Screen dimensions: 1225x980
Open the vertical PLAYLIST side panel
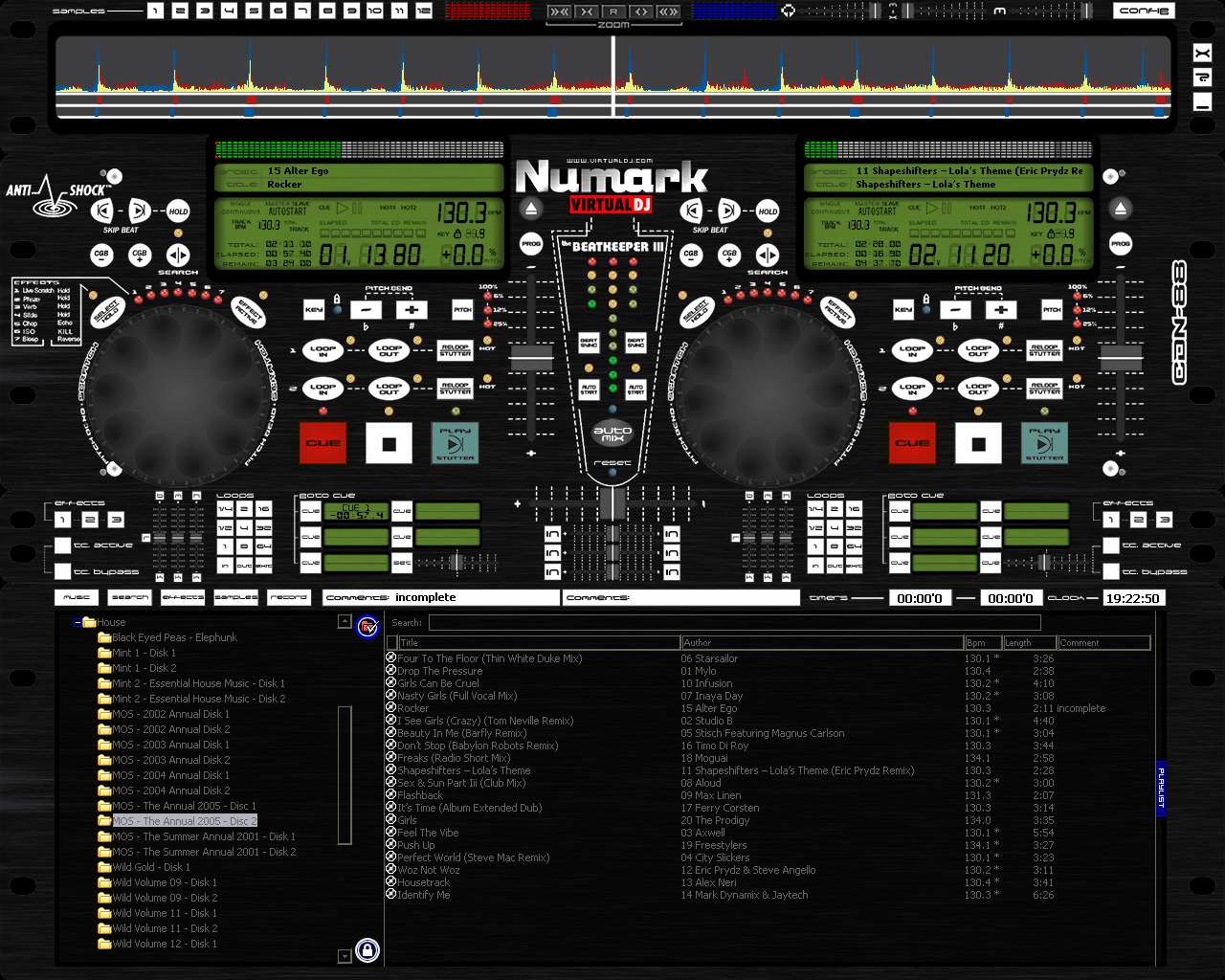tap(1162, 788)
